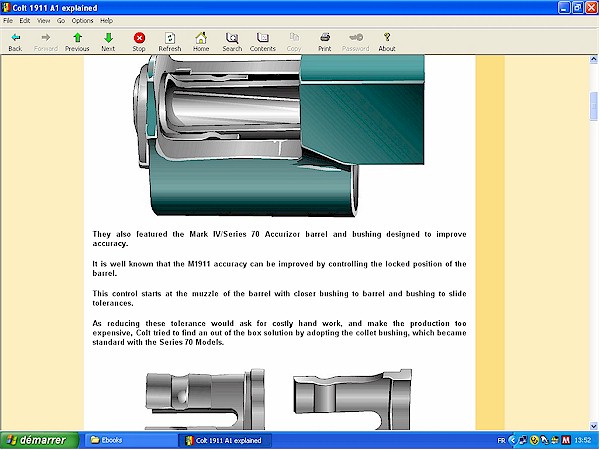The height and width of the screenshot is (450, 600).
Task: Open the File menu
Action: (x=8, y=21)
